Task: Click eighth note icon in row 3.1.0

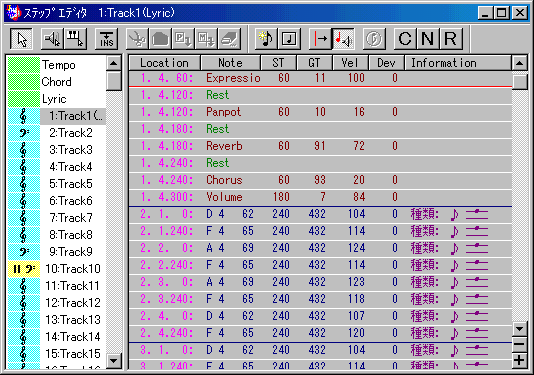Action: pos(454,350)
